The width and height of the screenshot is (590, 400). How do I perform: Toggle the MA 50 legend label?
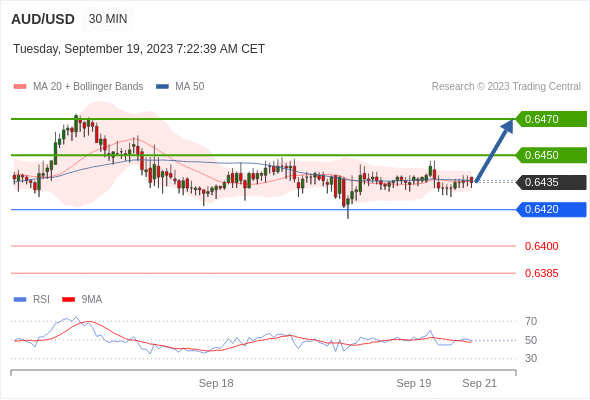tap(190, 87)
